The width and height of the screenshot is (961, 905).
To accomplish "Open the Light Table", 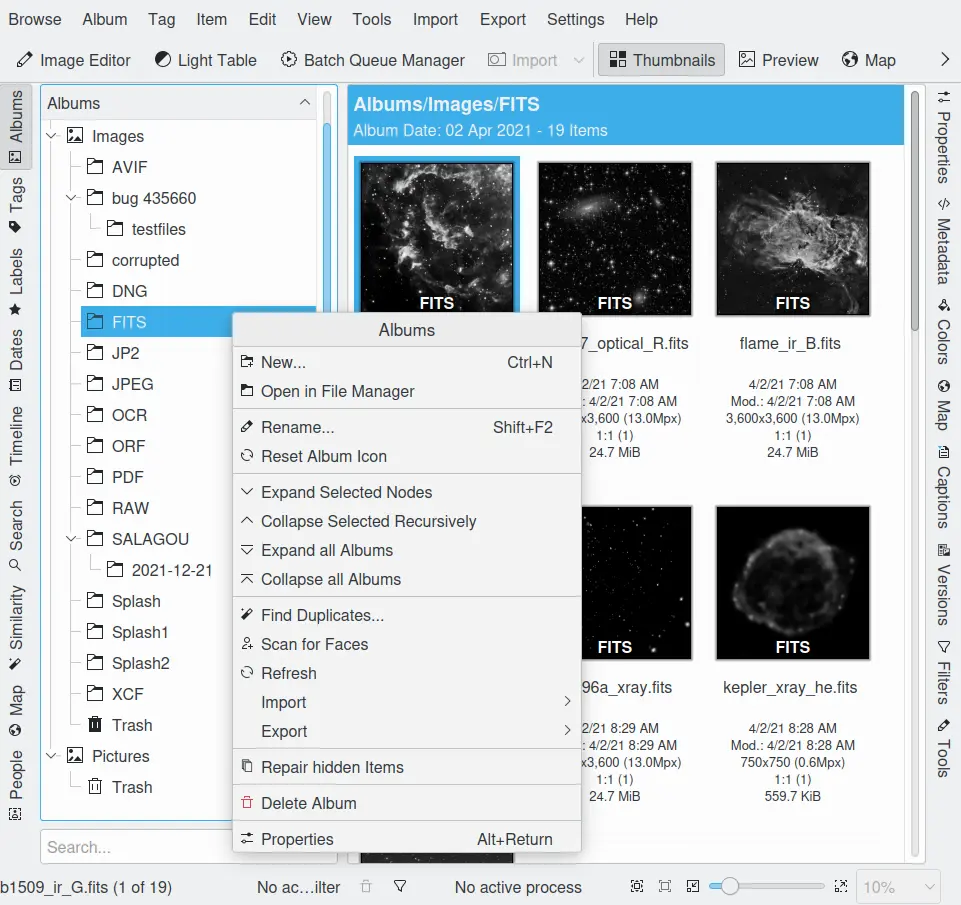I will [x=205, y=60].
